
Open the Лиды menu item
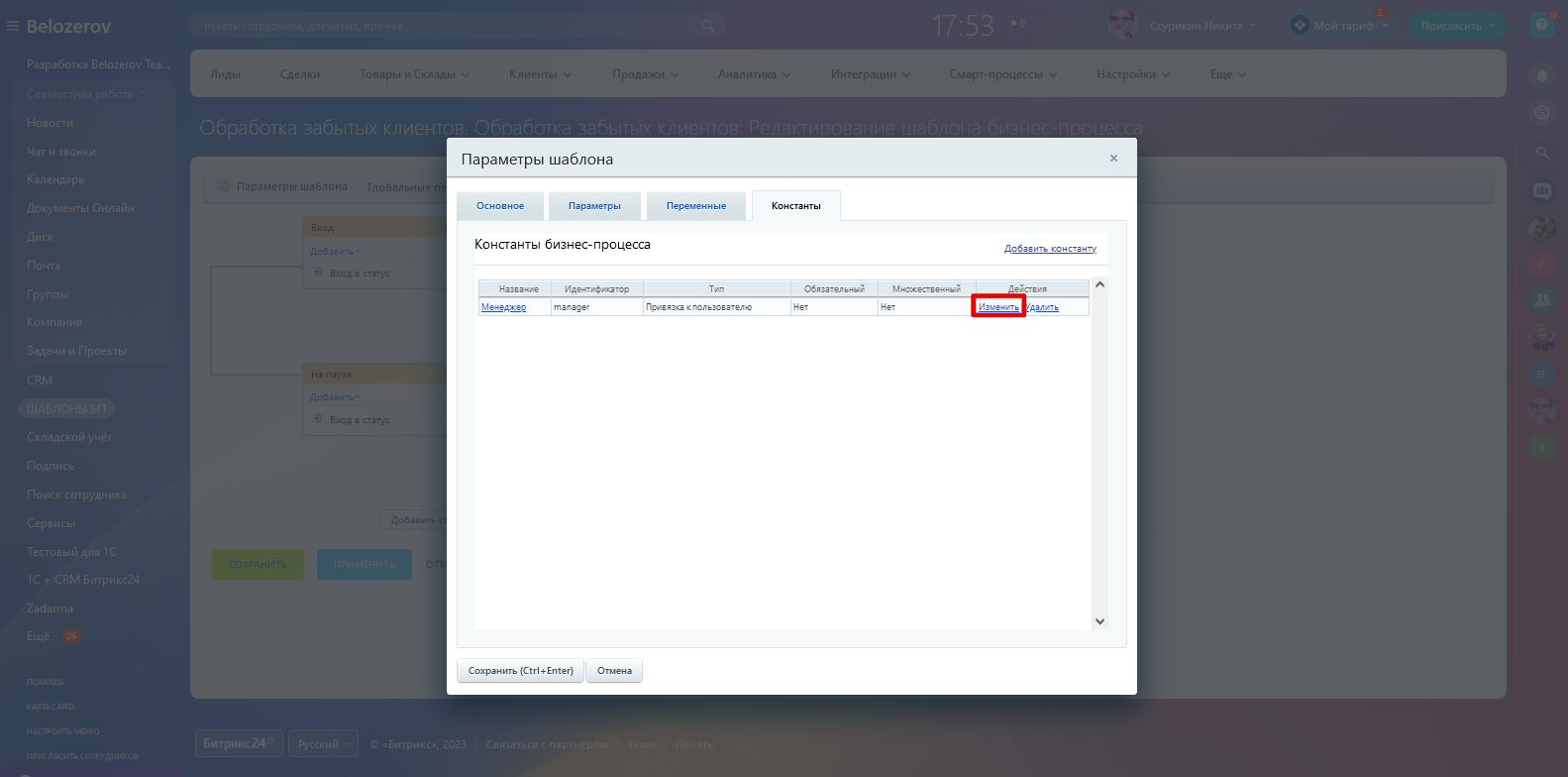click(225, 74)
